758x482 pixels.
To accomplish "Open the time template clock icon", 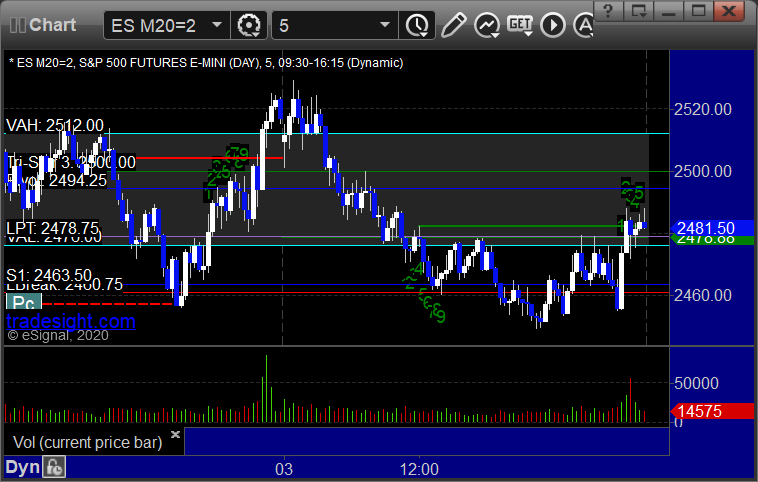I will [x=417, y=25].
